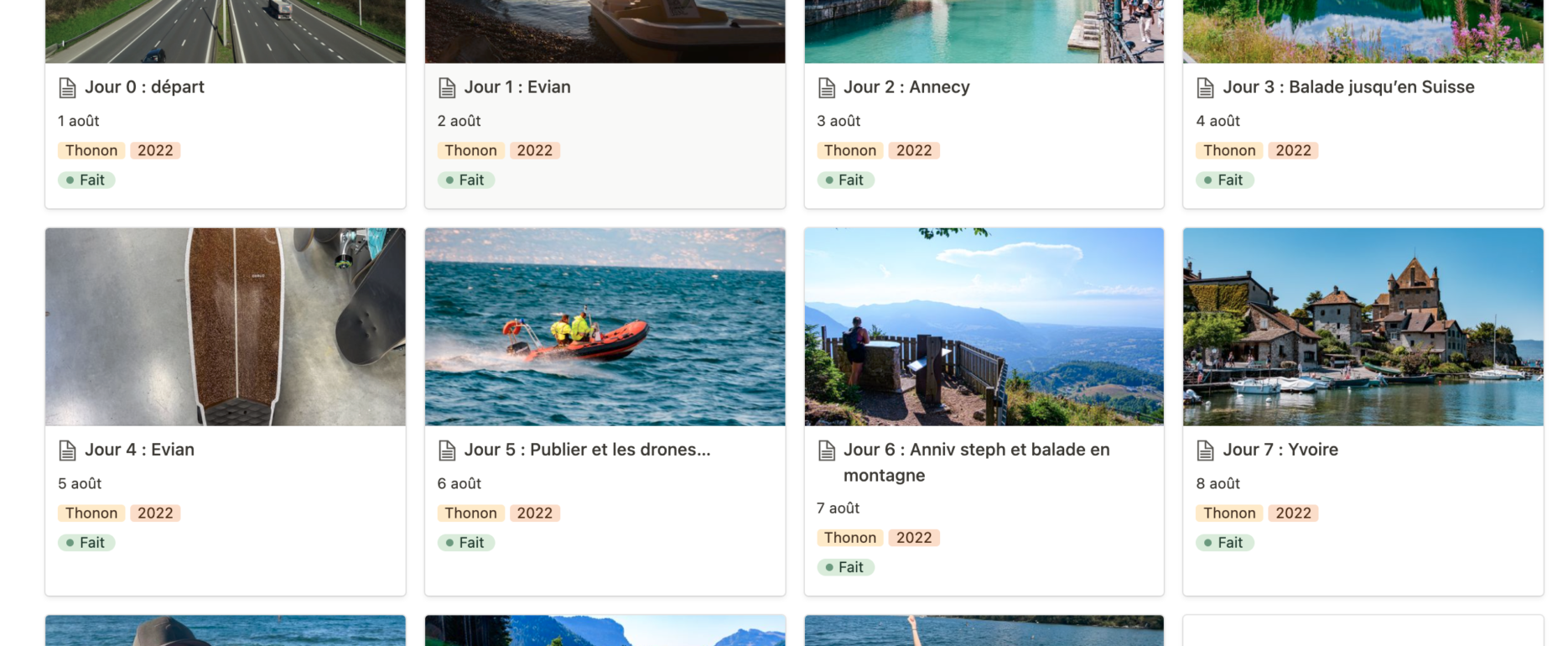The width and height of the screenshot is (1568, 646).
Task: Click the document icon beside Jour 6 Anniv steph
Action: [x=827, y=451]
